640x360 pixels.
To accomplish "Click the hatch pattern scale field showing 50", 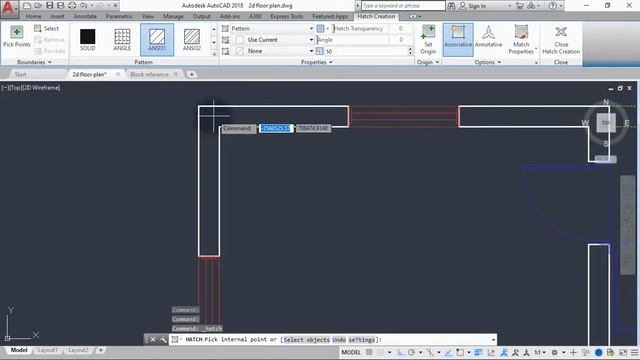I will click(x=365, y=51).
